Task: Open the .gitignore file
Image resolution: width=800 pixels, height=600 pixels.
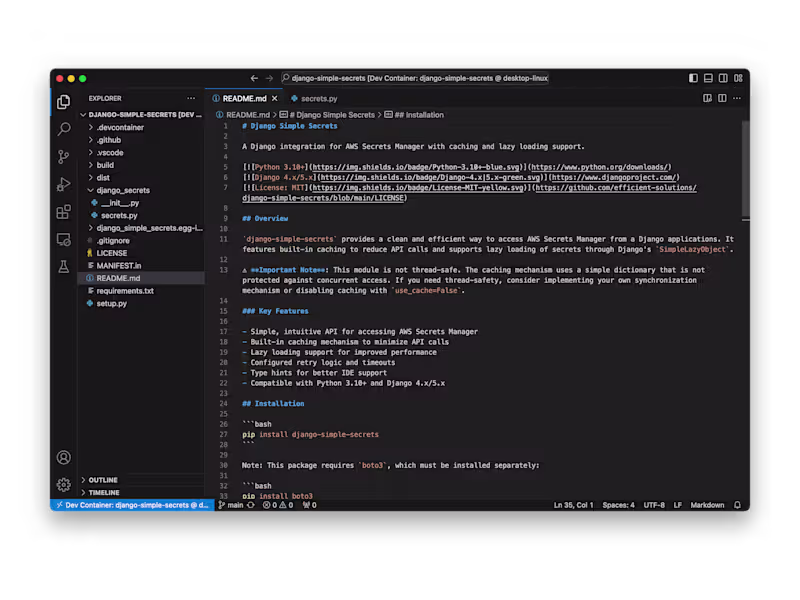Action: point(141,241)
